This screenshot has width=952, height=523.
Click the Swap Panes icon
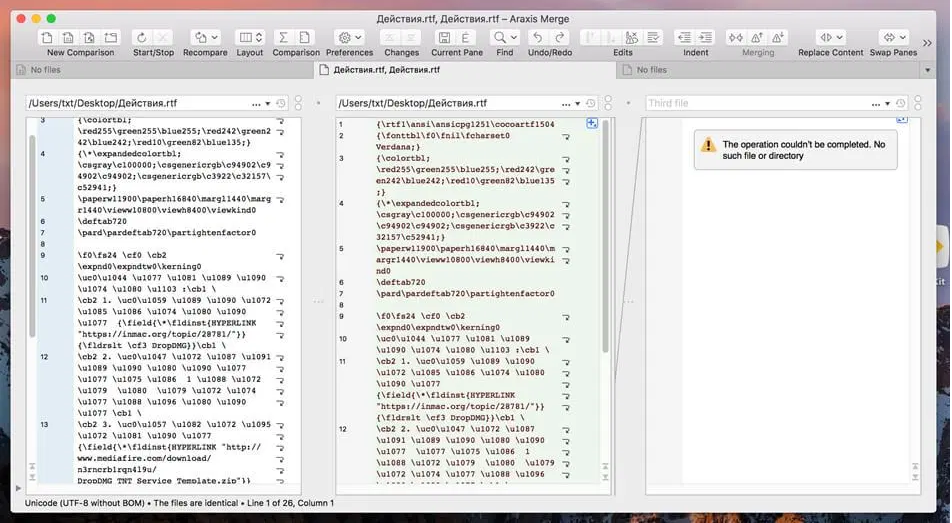[x=893, y=37]
